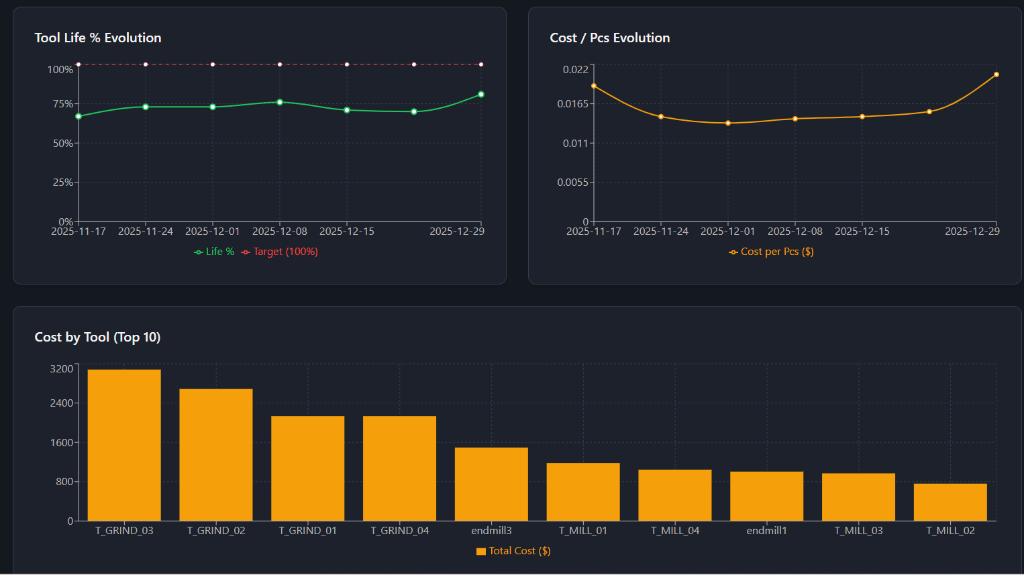
Task: Click the T_GRIND_02 cost bar
Action: 216,455
